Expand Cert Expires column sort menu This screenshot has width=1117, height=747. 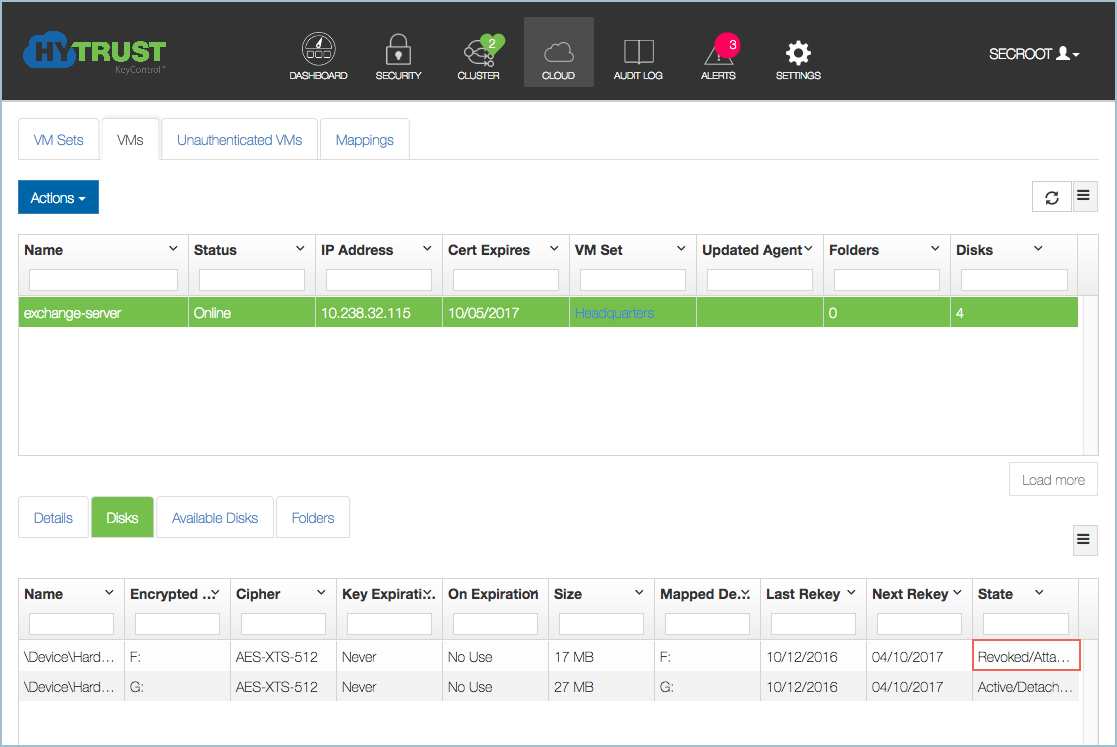click(554, 249)
